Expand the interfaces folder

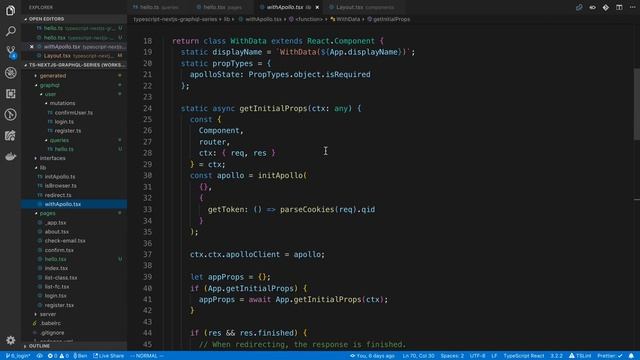pos(74,158)
